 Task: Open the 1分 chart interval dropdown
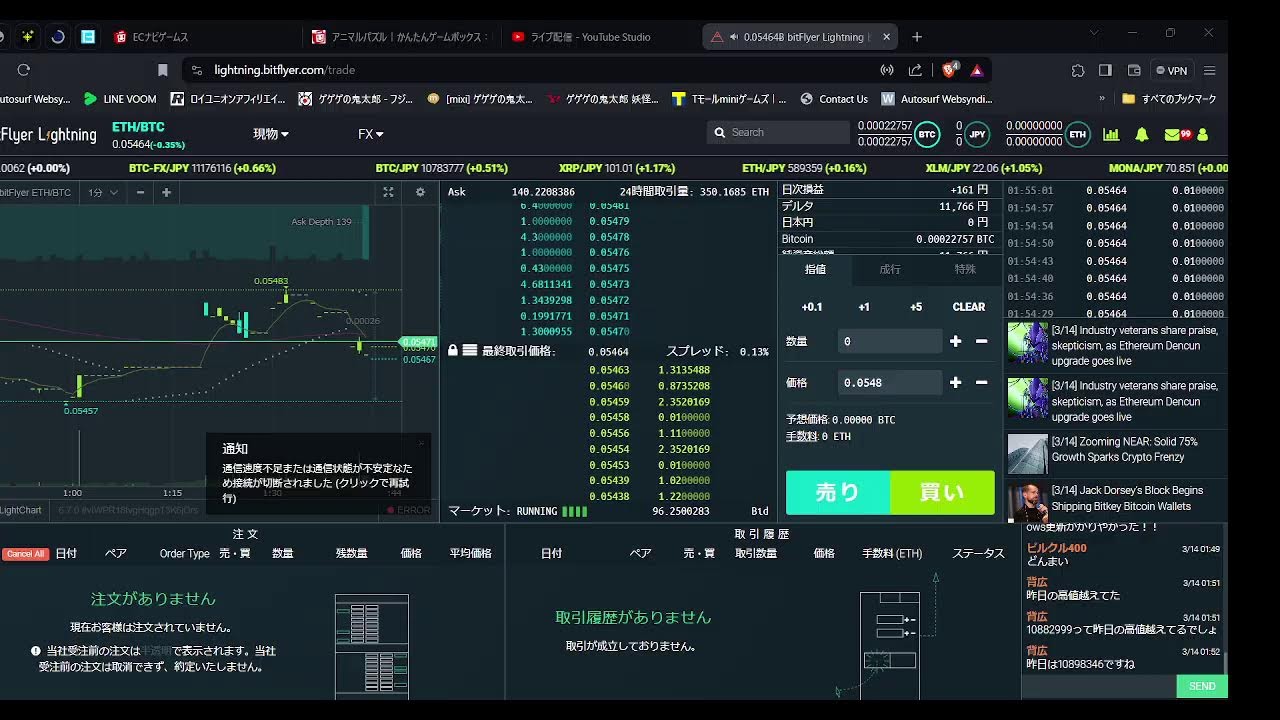click(103, 192)
